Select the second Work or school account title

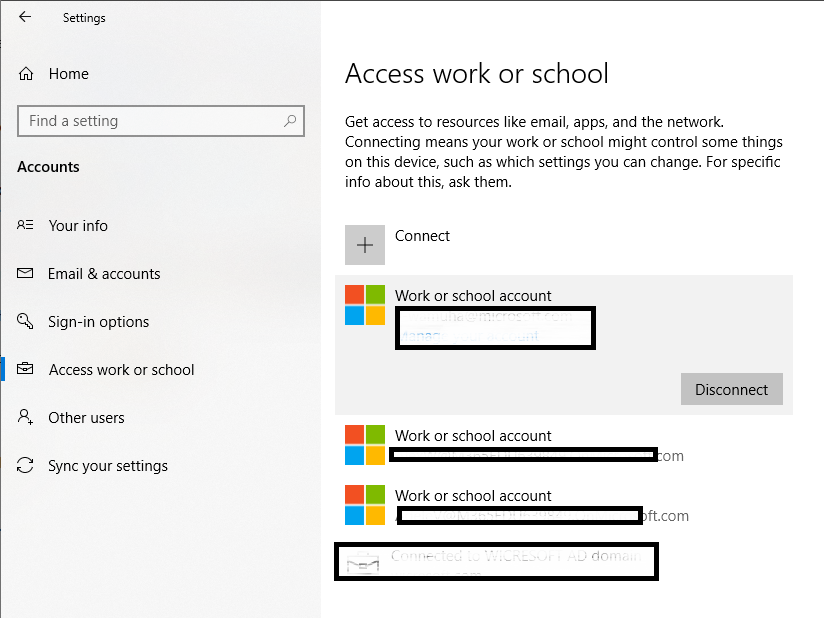pos(473,436)
